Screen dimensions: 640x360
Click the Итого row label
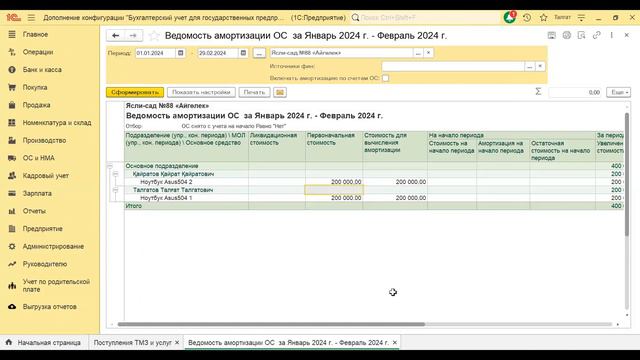click(x=133, y=206)
